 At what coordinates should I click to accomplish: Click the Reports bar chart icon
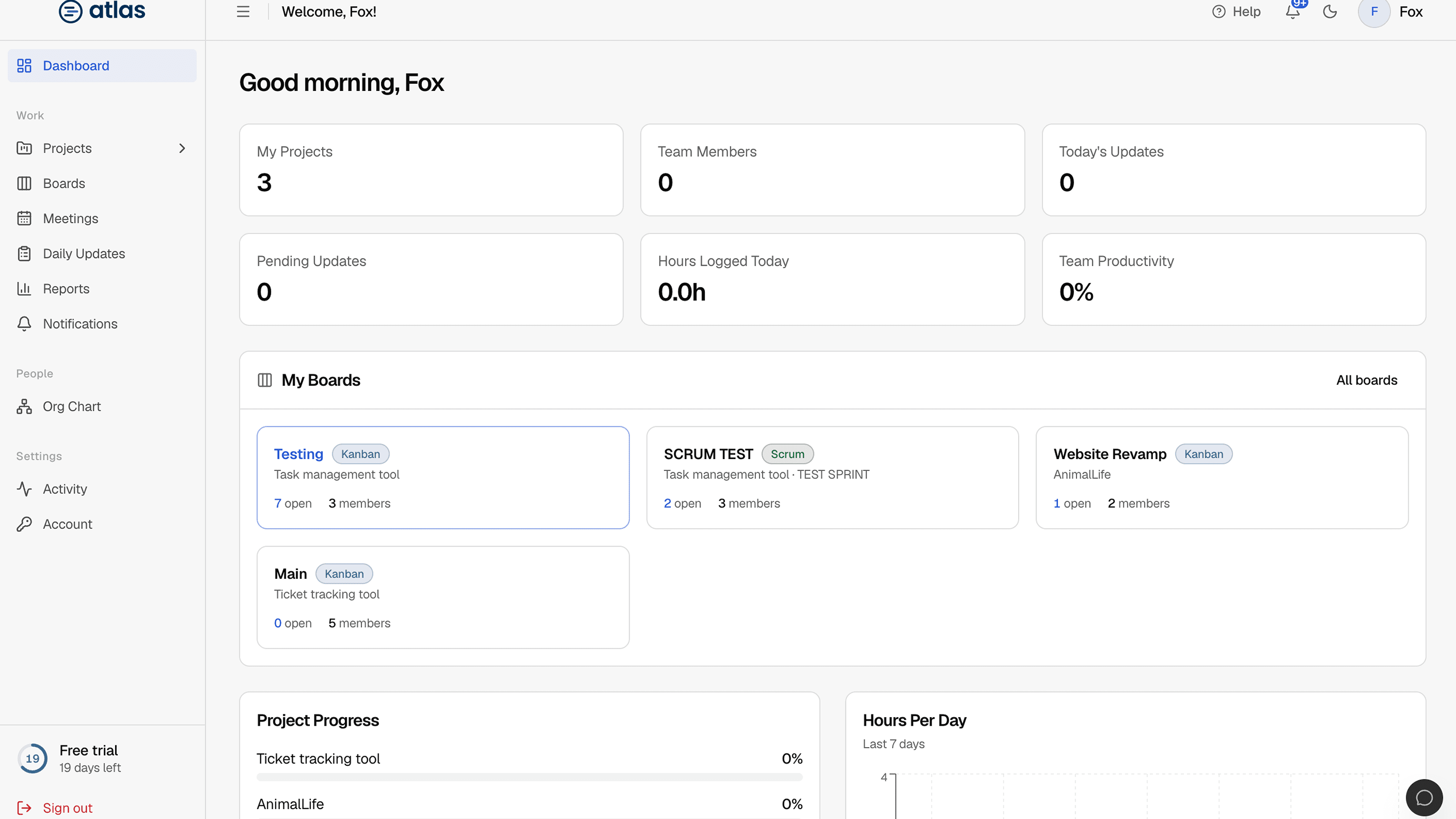(24, 288)
